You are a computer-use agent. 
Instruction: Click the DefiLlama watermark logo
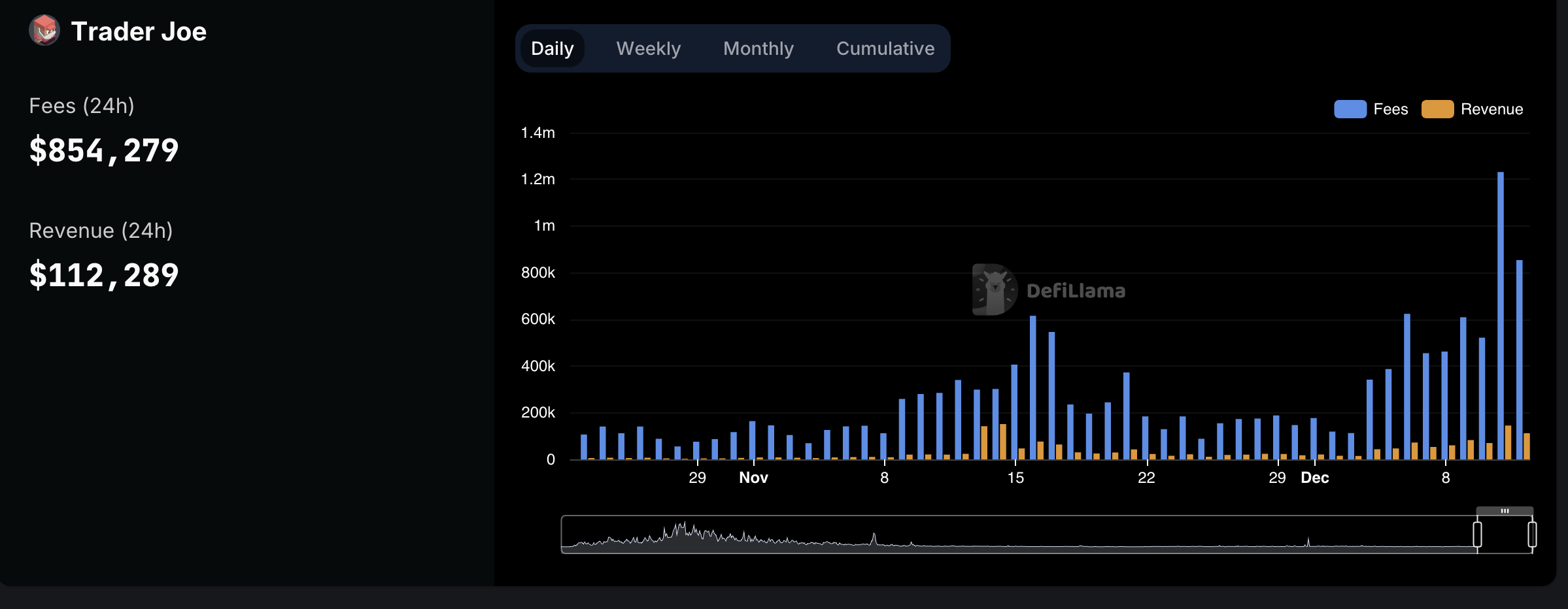[x=1049, y=289]
